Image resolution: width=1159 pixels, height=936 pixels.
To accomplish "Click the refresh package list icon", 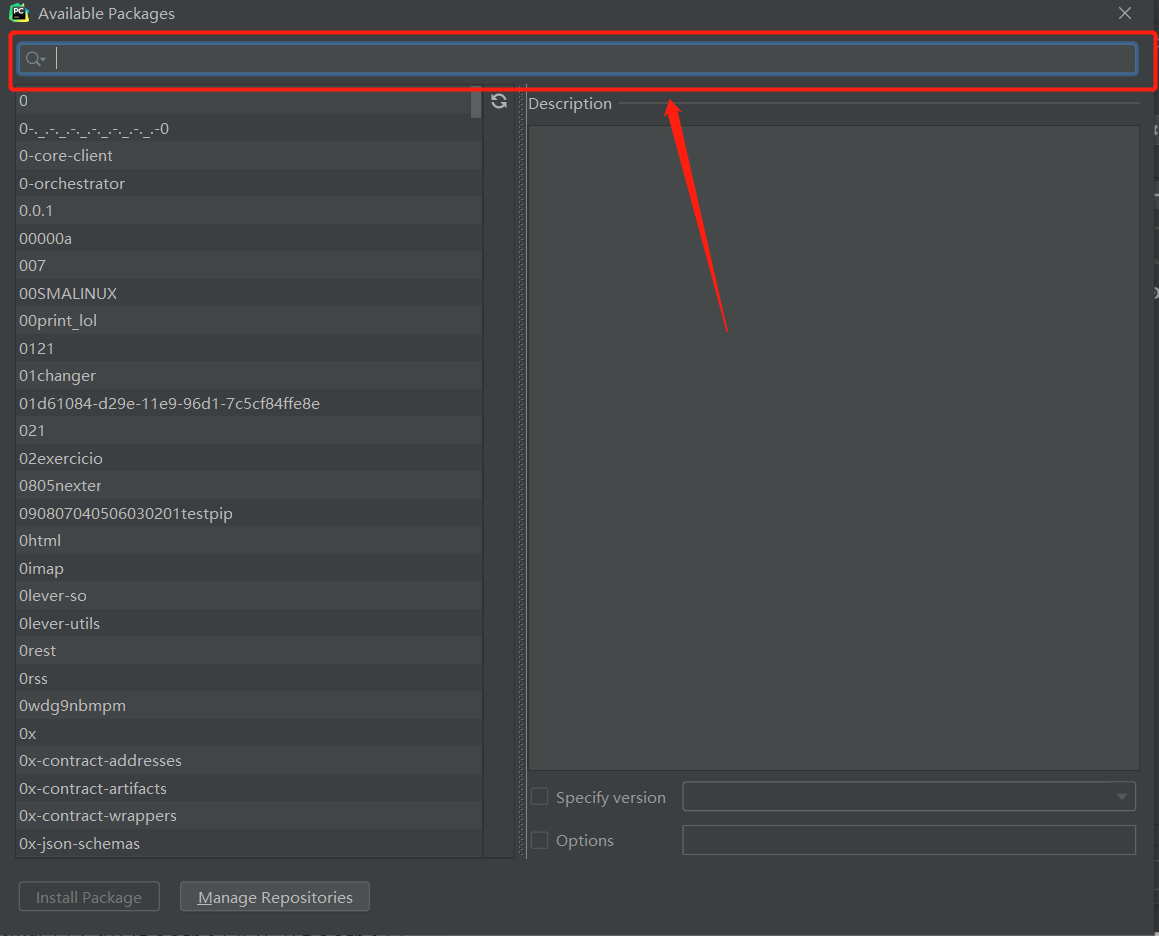I will click(x=499, y=101).
